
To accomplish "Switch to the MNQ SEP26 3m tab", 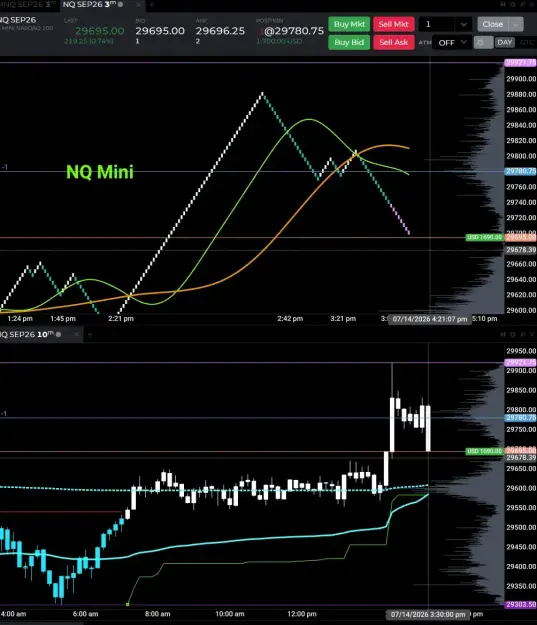I will coord(27,4).
